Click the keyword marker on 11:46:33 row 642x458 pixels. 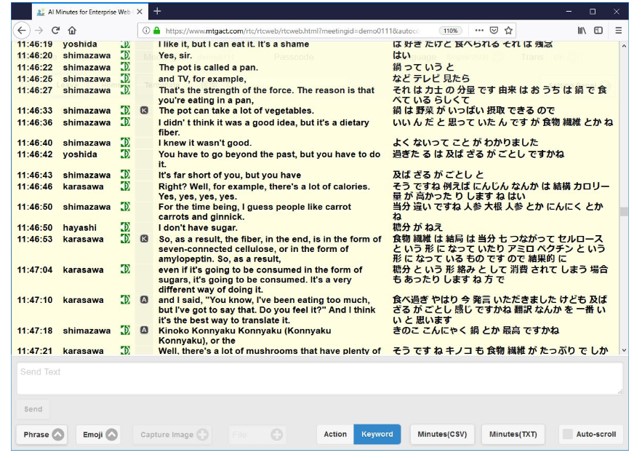pos(144,110)
